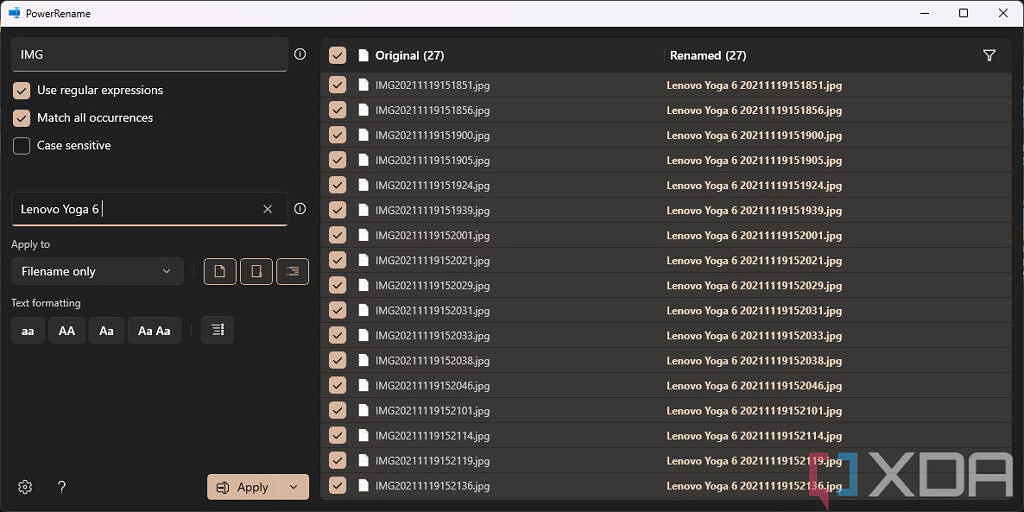Expand the arrow next to the Apply button
Image resolution: width=1024 pixels, height=512 pixels.
pos(293,487)
